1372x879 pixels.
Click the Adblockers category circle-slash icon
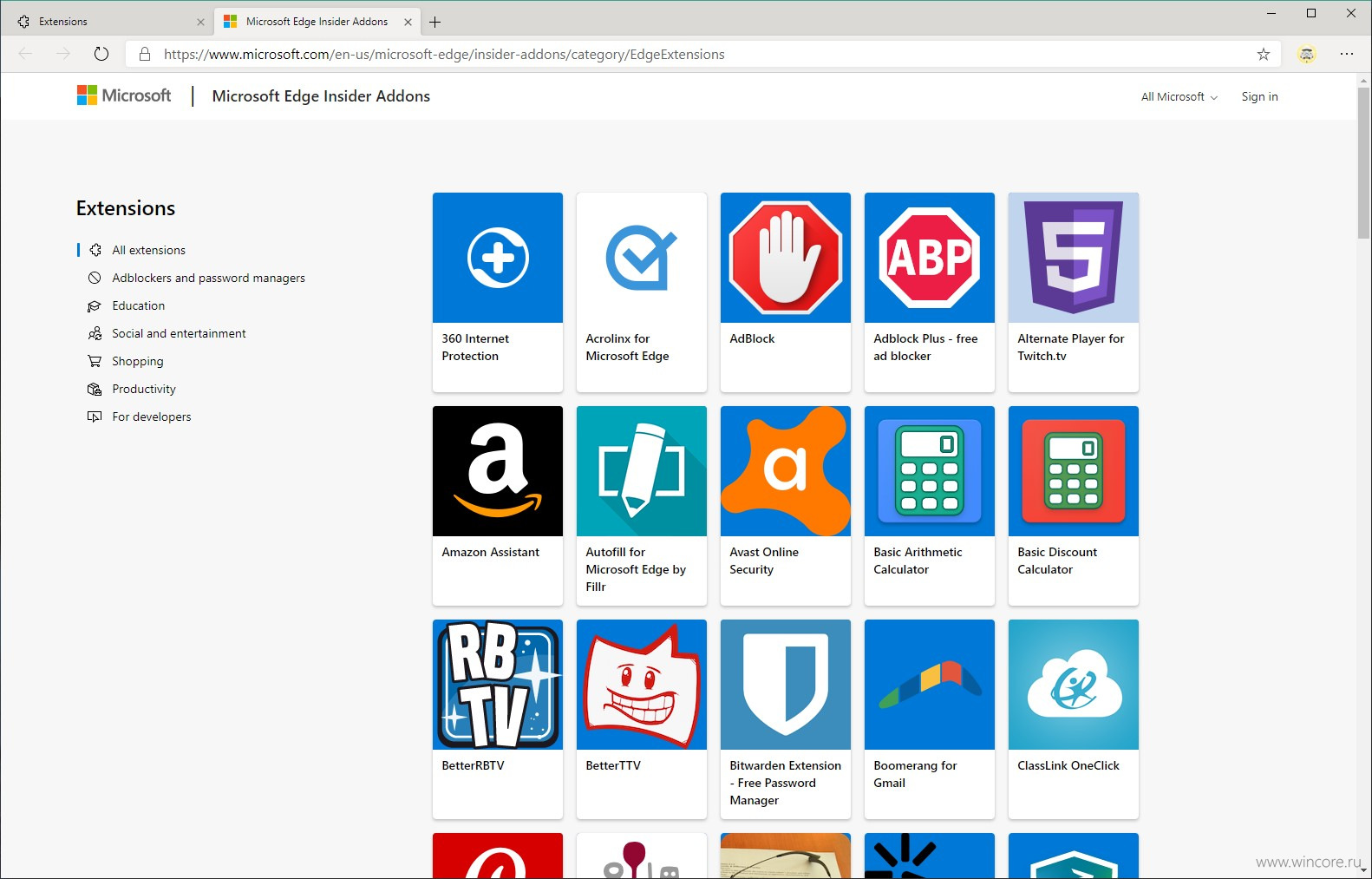[95, 278]
